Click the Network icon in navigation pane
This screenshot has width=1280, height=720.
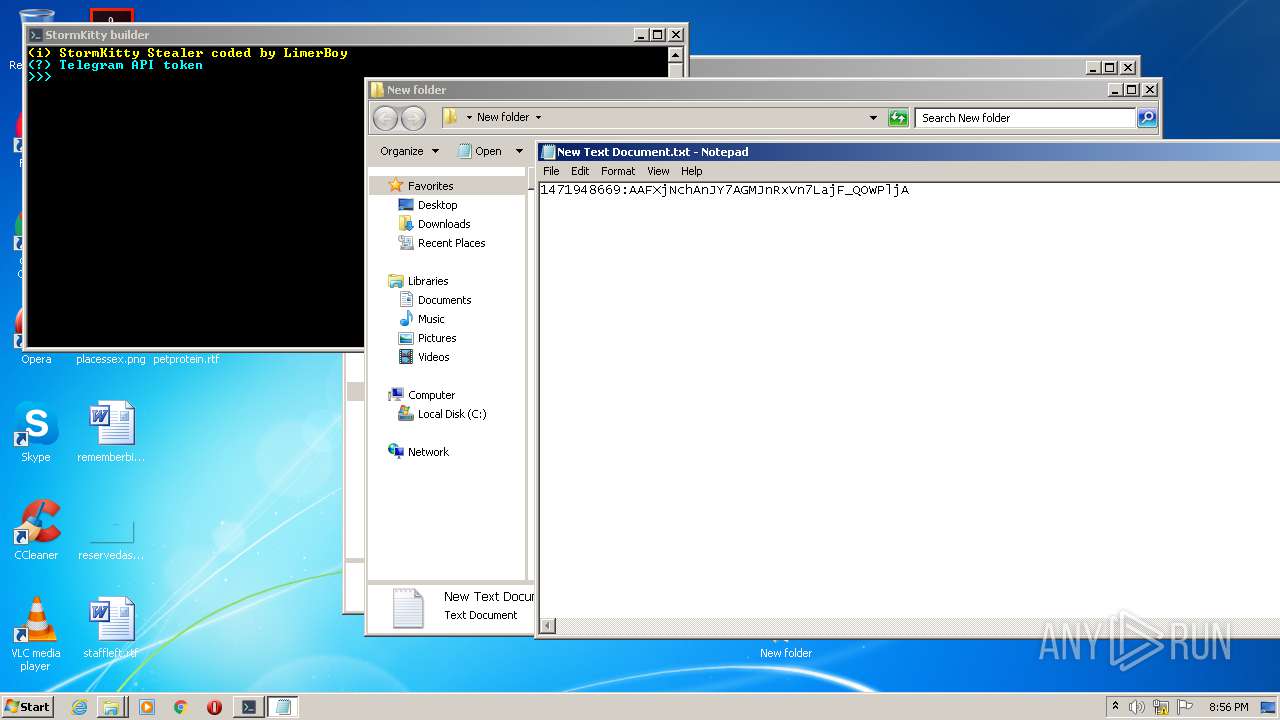pos(396,451)
